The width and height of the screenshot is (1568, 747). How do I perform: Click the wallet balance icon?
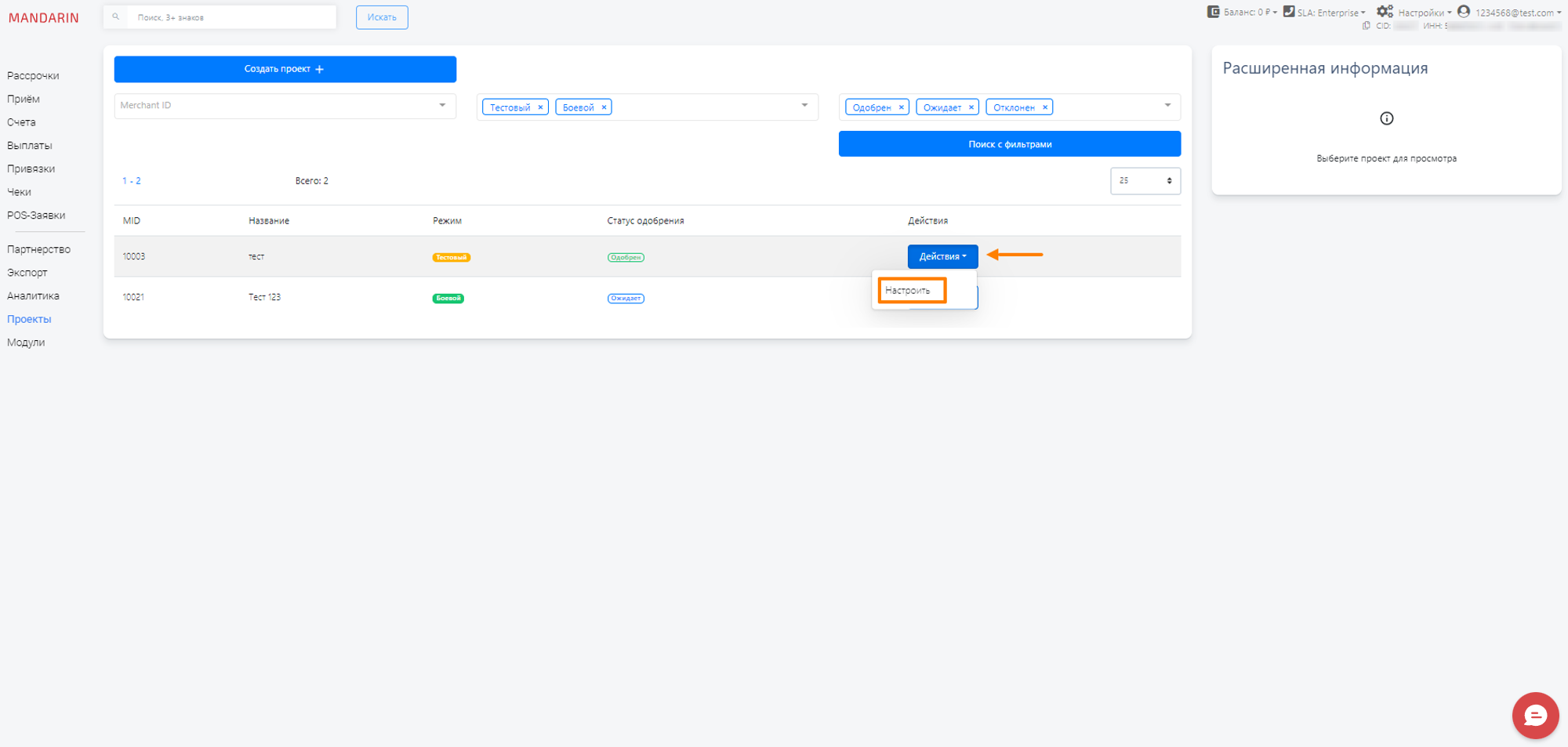click(1213, 12)
